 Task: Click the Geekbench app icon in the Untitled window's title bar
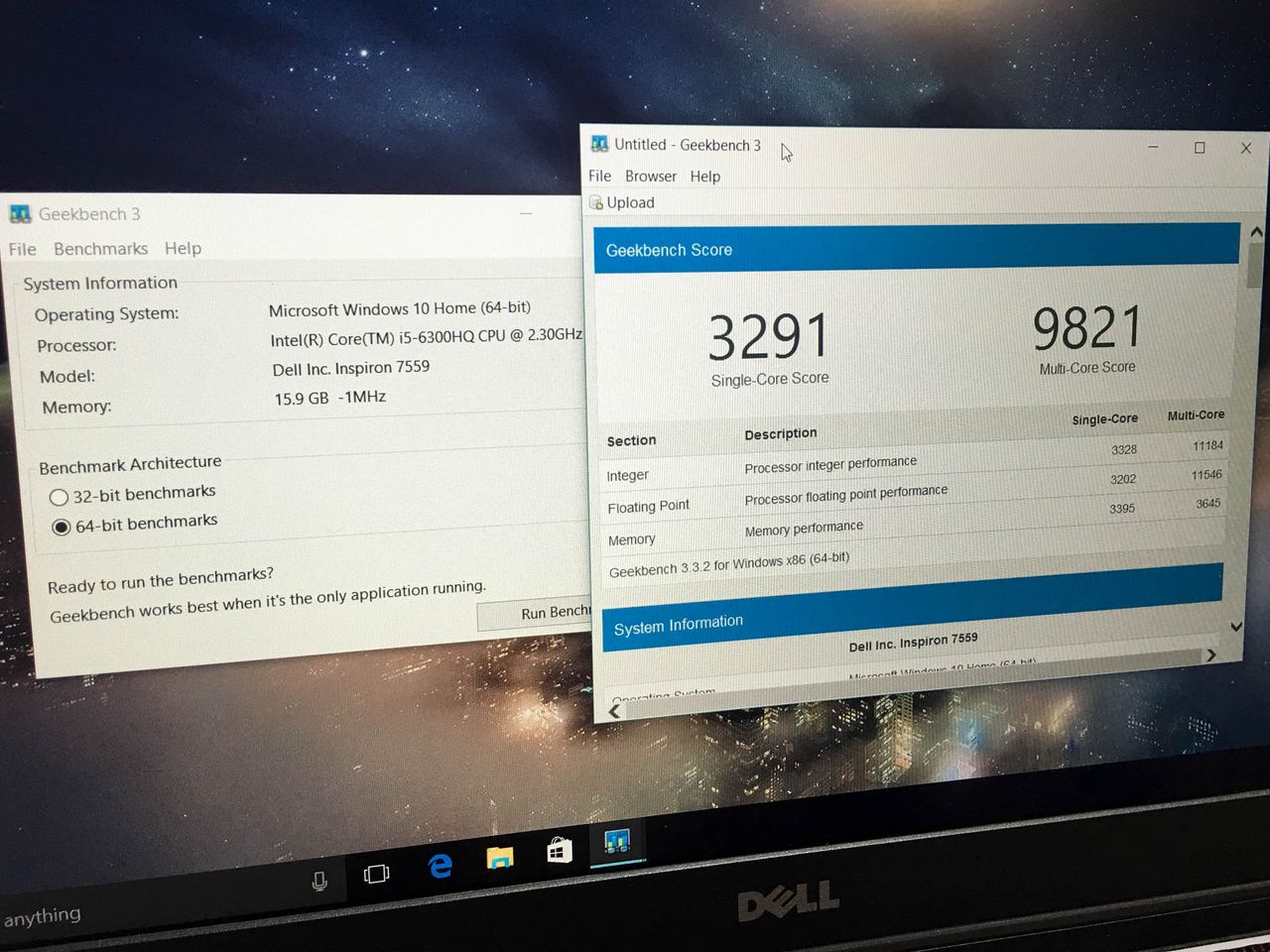tap(599, 144)
